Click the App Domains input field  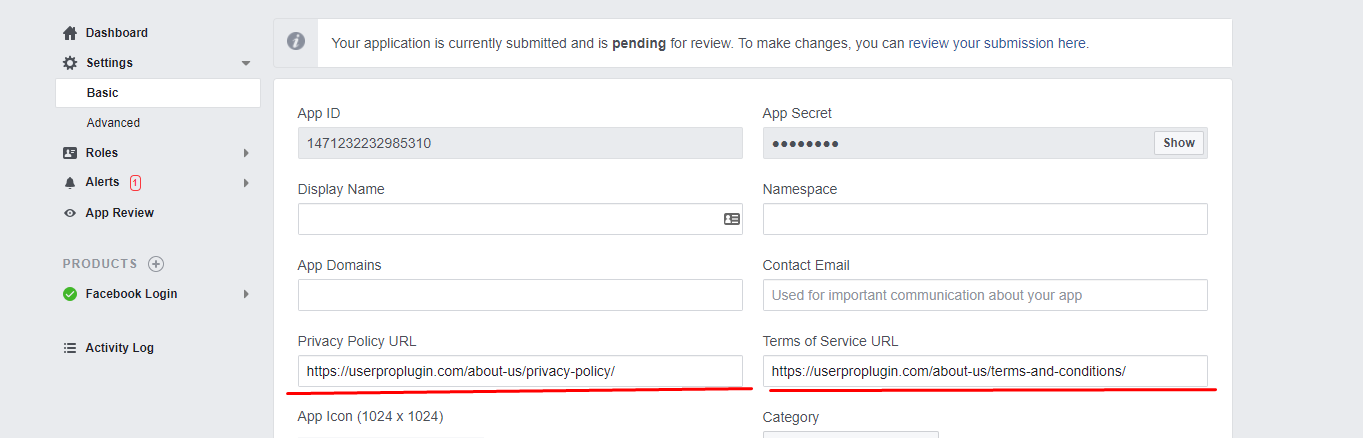pos(520,295)
